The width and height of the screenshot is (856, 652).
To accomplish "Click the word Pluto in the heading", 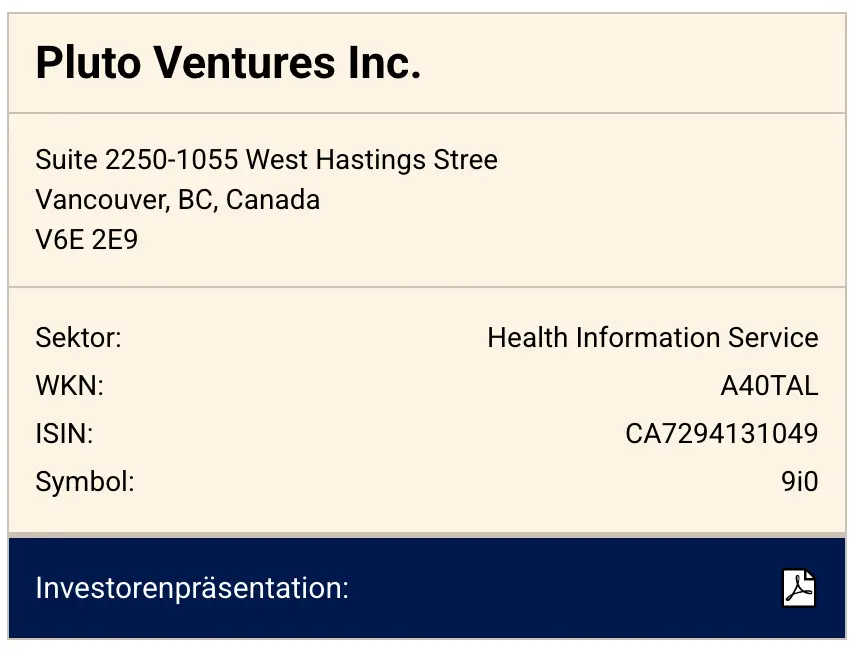I will [x=86, y=64].
